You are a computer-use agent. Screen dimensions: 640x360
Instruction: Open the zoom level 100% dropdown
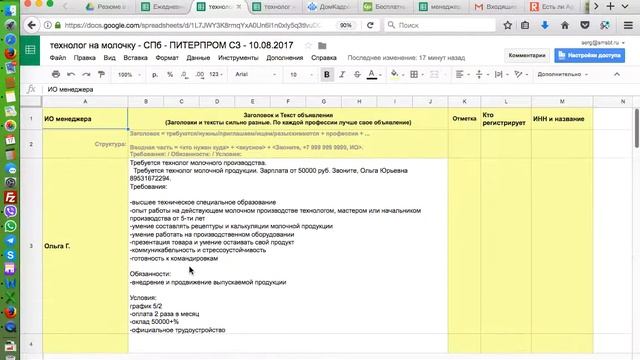(x=129, y=75)
